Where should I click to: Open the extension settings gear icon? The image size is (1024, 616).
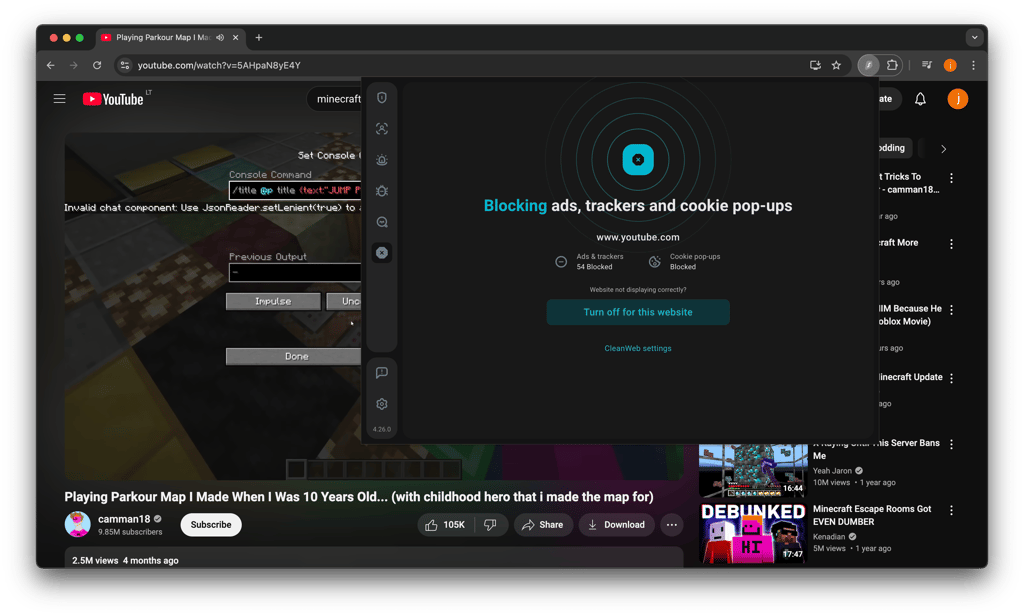(382, 404)
